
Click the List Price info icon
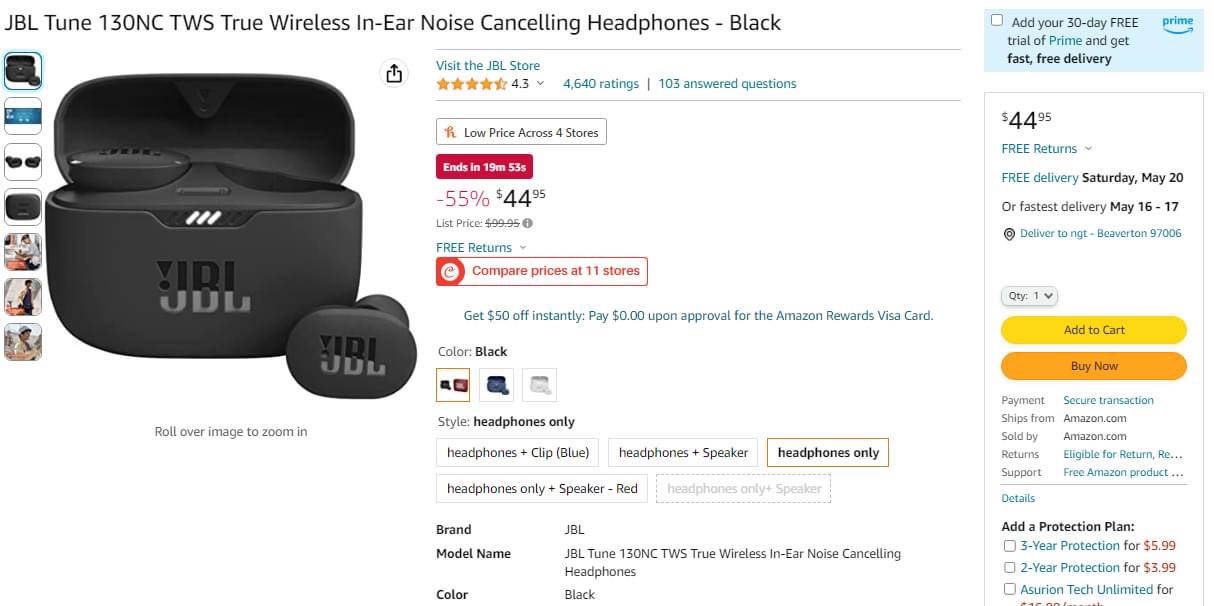point(528,224)
